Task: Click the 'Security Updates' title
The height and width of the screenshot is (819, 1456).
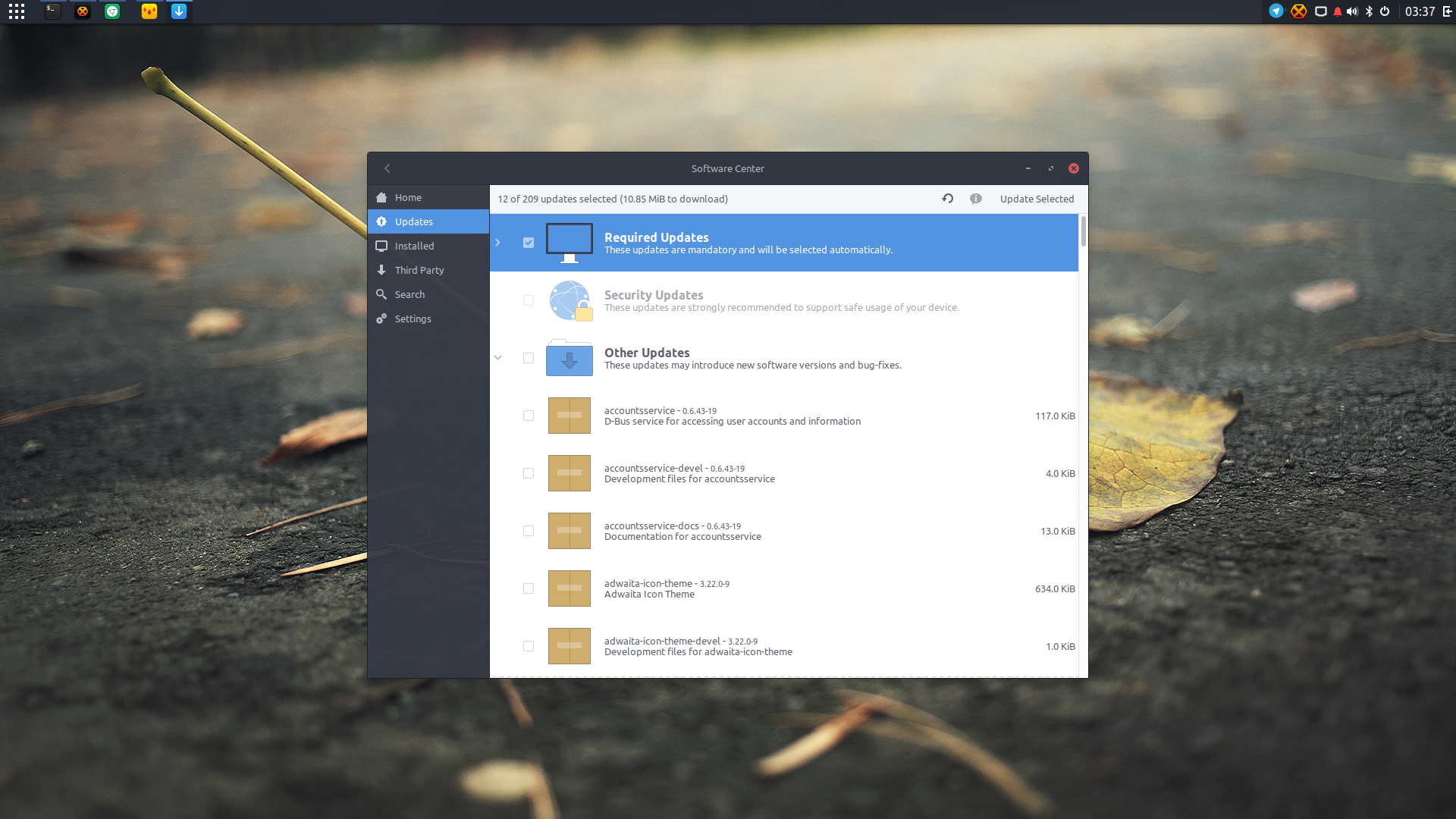Action: 654,295
